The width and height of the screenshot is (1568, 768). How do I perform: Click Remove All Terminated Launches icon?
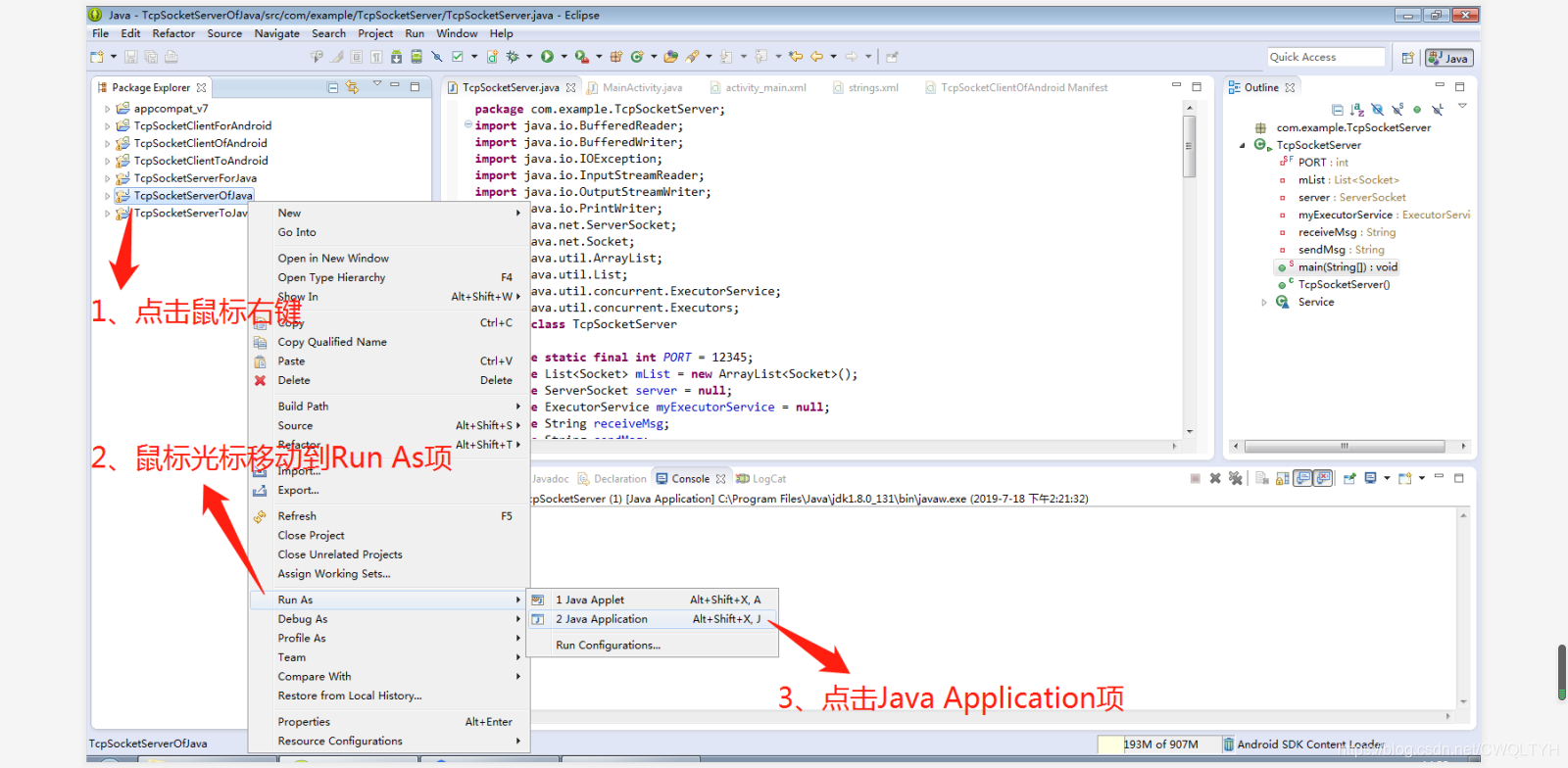coord(1236,478)
